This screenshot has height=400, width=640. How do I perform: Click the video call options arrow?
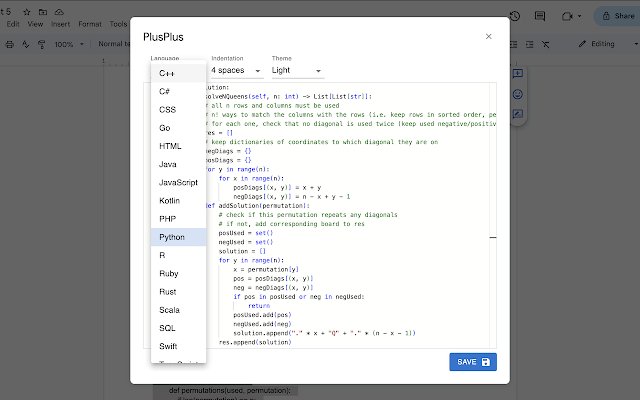579,16
